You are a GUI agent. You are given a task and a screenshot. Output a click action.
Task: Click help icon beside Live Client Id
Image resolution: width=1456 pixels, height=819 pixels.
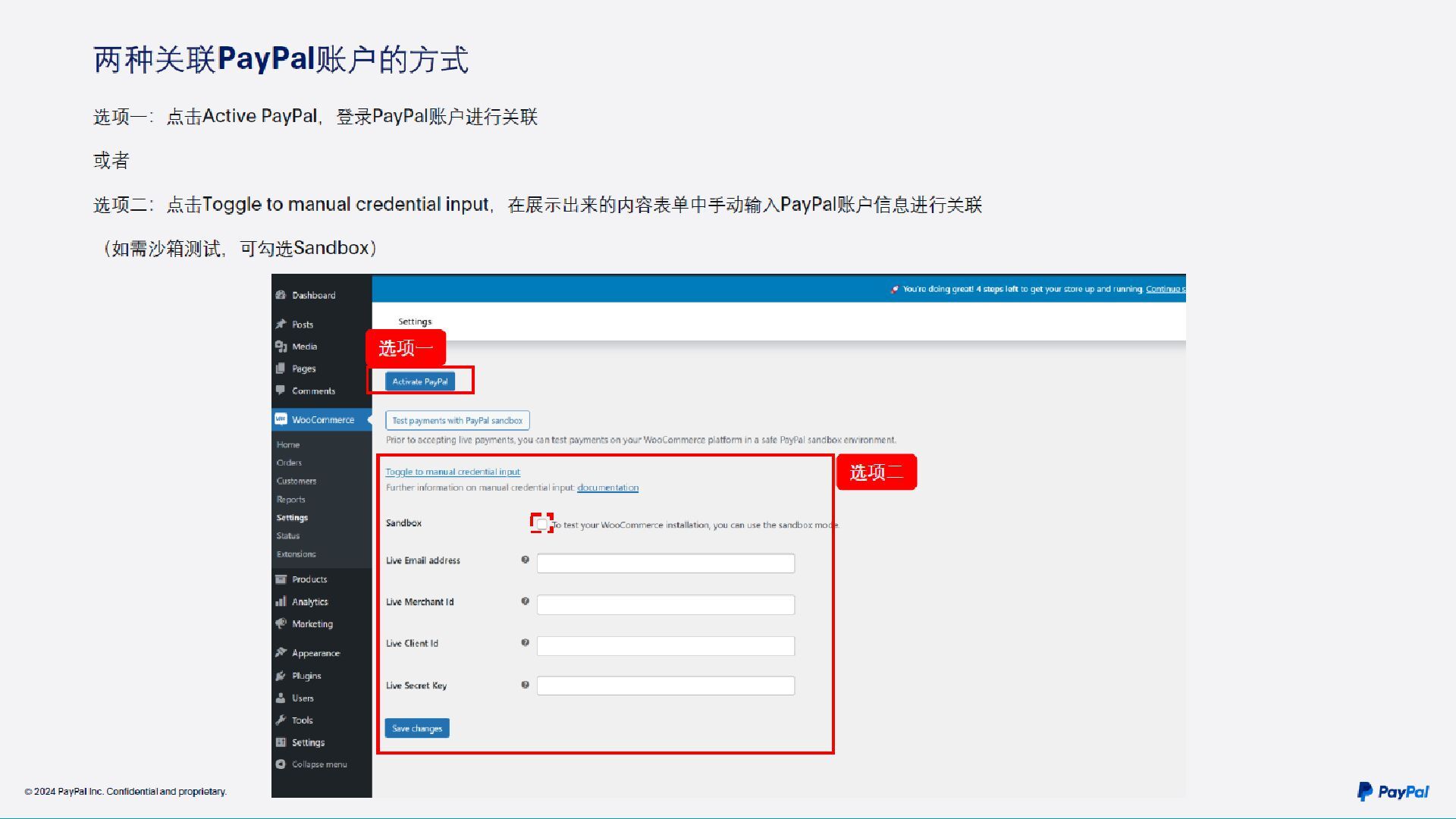(525, 642)
